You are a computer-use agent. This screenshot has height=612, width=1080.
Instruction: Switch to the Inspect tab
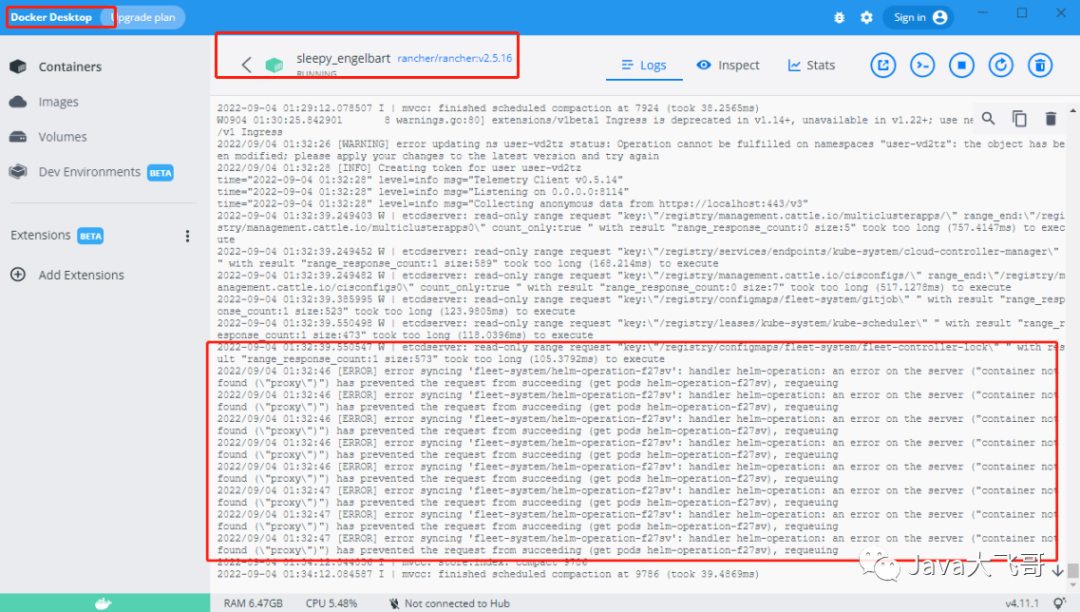point(728,65)
